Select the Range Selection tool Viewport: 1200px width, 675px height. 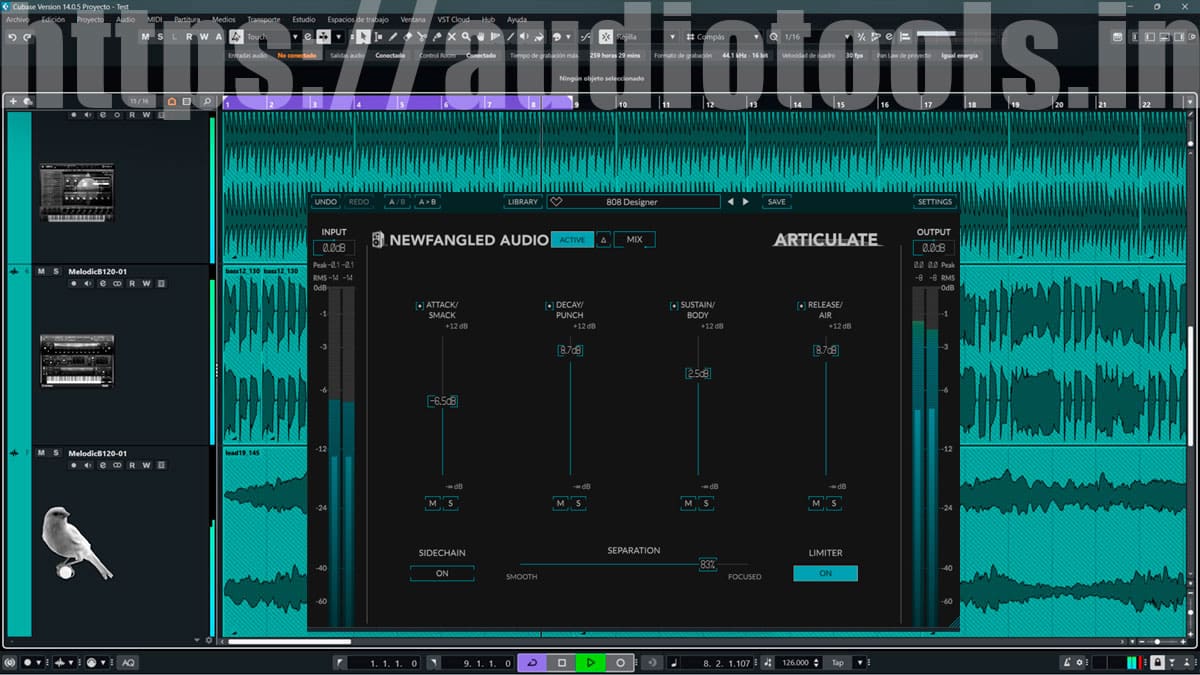coord(378,37)
